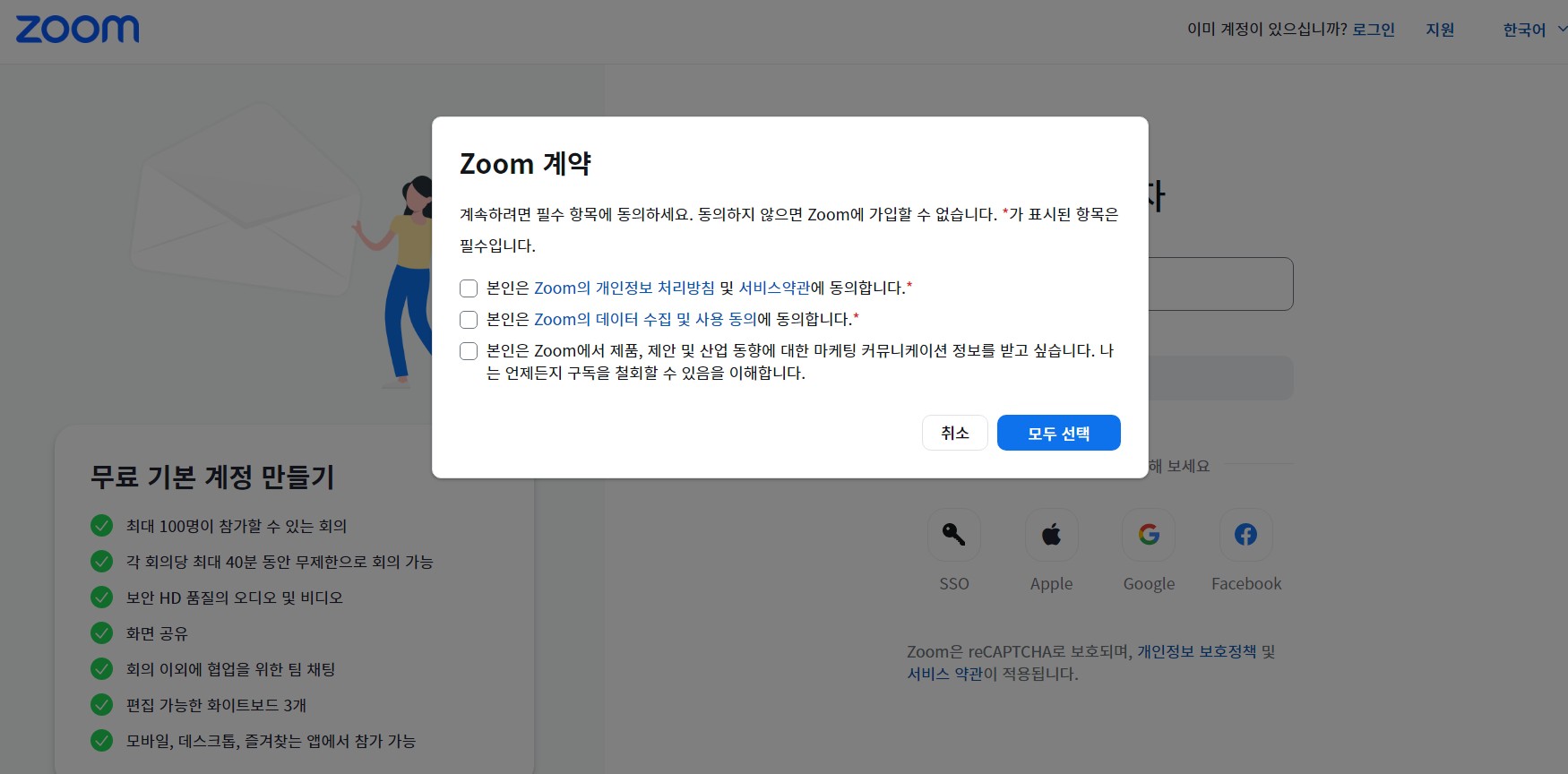Click the Google label under the icon
1568x774 pixels.
click(x=1149, y=584)
